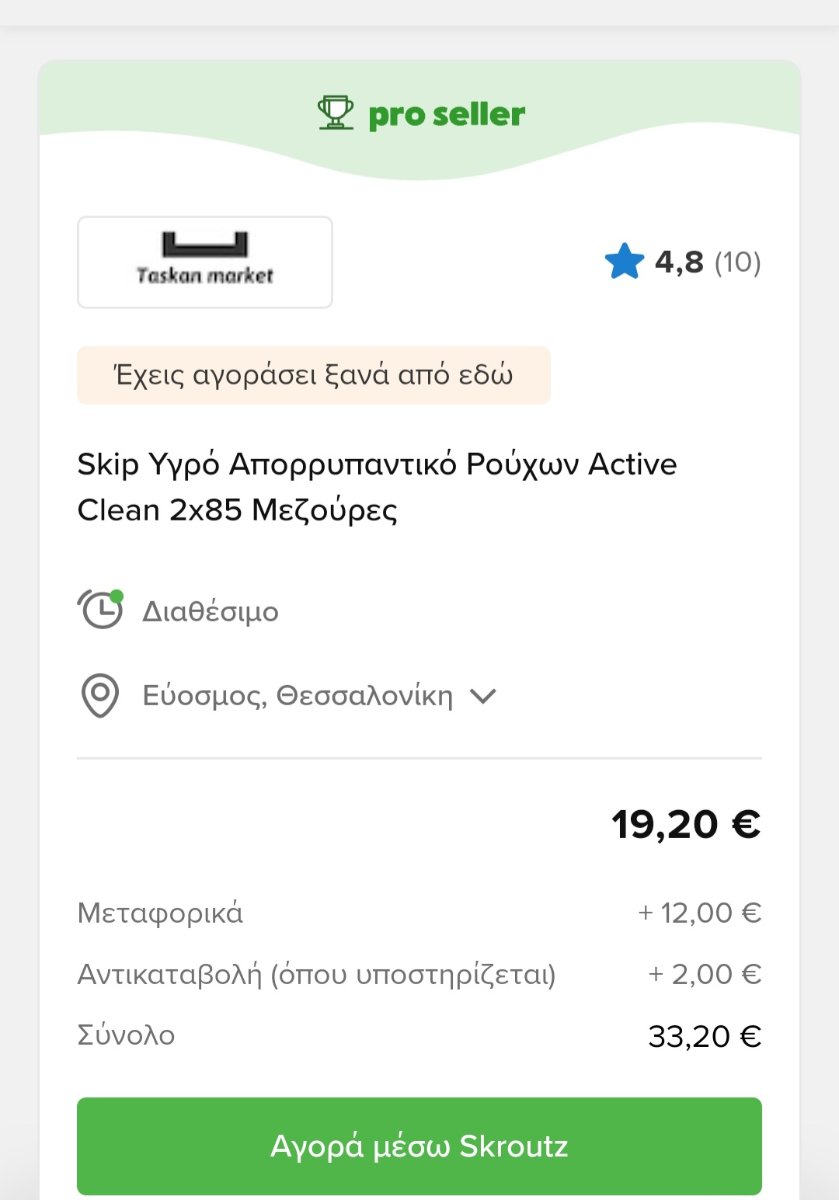839x1200 pixels.
Task: Click the Διαθέσιμο availability text
Action: coord(211,611)
